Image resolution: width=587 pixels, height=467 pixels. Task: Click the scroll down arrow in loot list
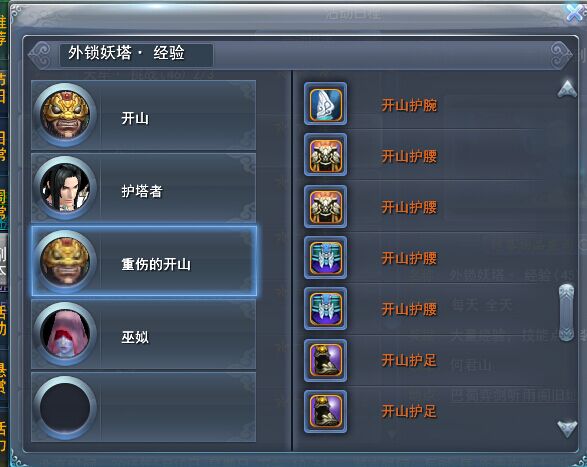tap(567, 428)
